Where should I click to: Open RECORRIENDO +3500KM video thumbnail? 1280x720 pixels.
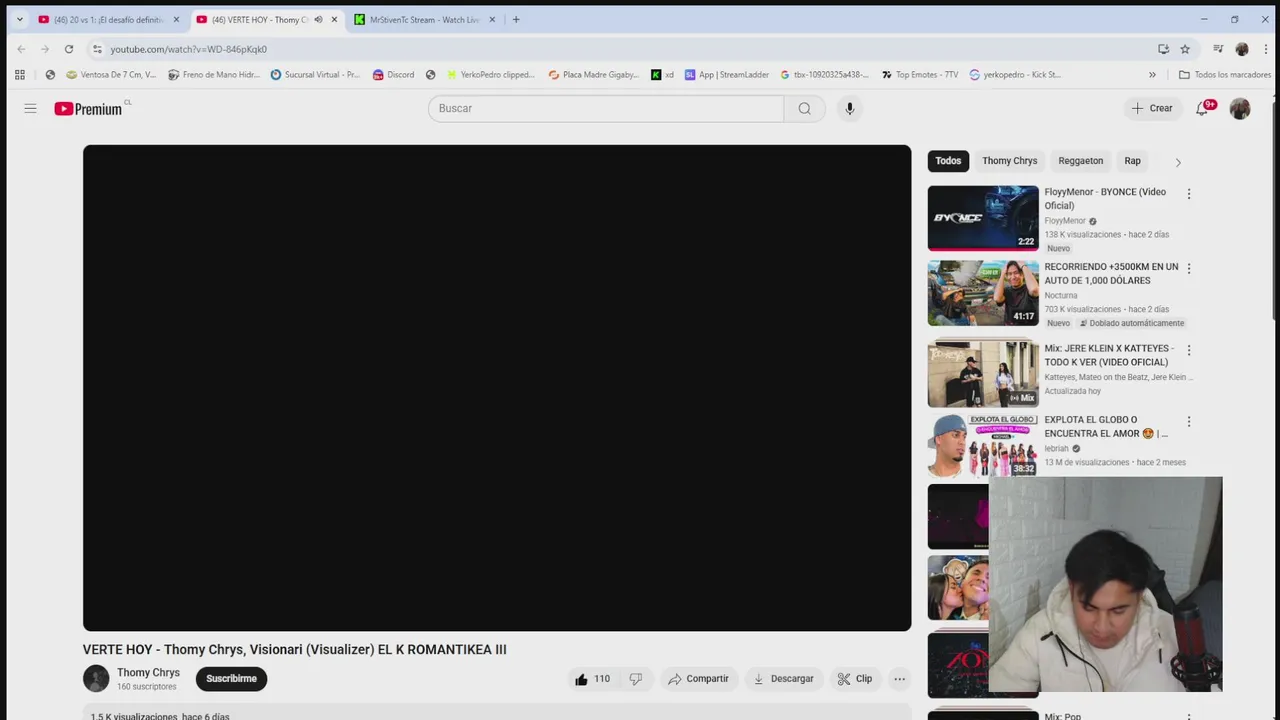coord(983,293)
